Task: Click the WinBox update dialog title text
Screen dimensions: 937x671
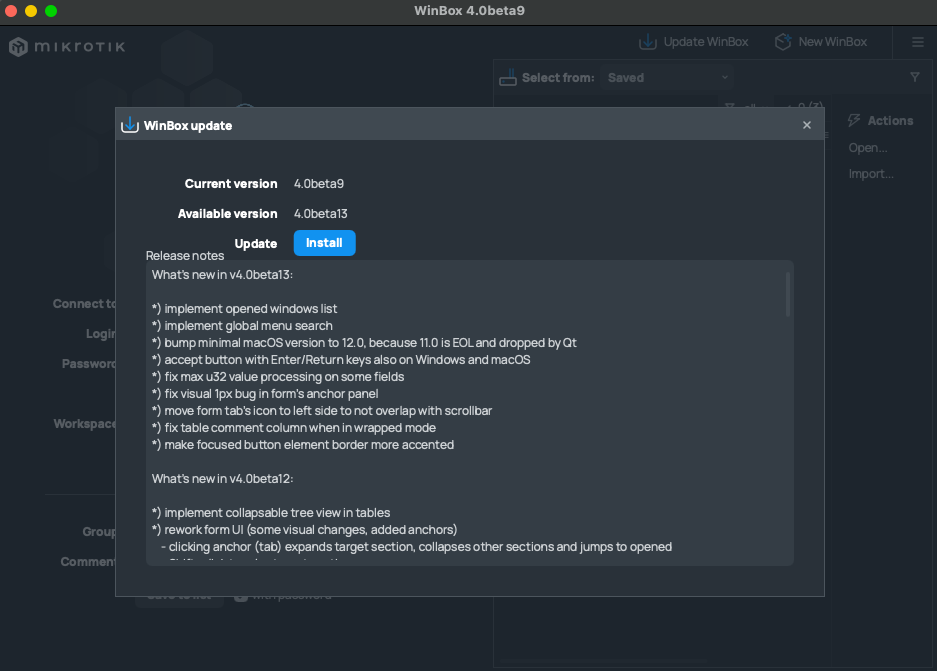Action: tap(188, 125)
